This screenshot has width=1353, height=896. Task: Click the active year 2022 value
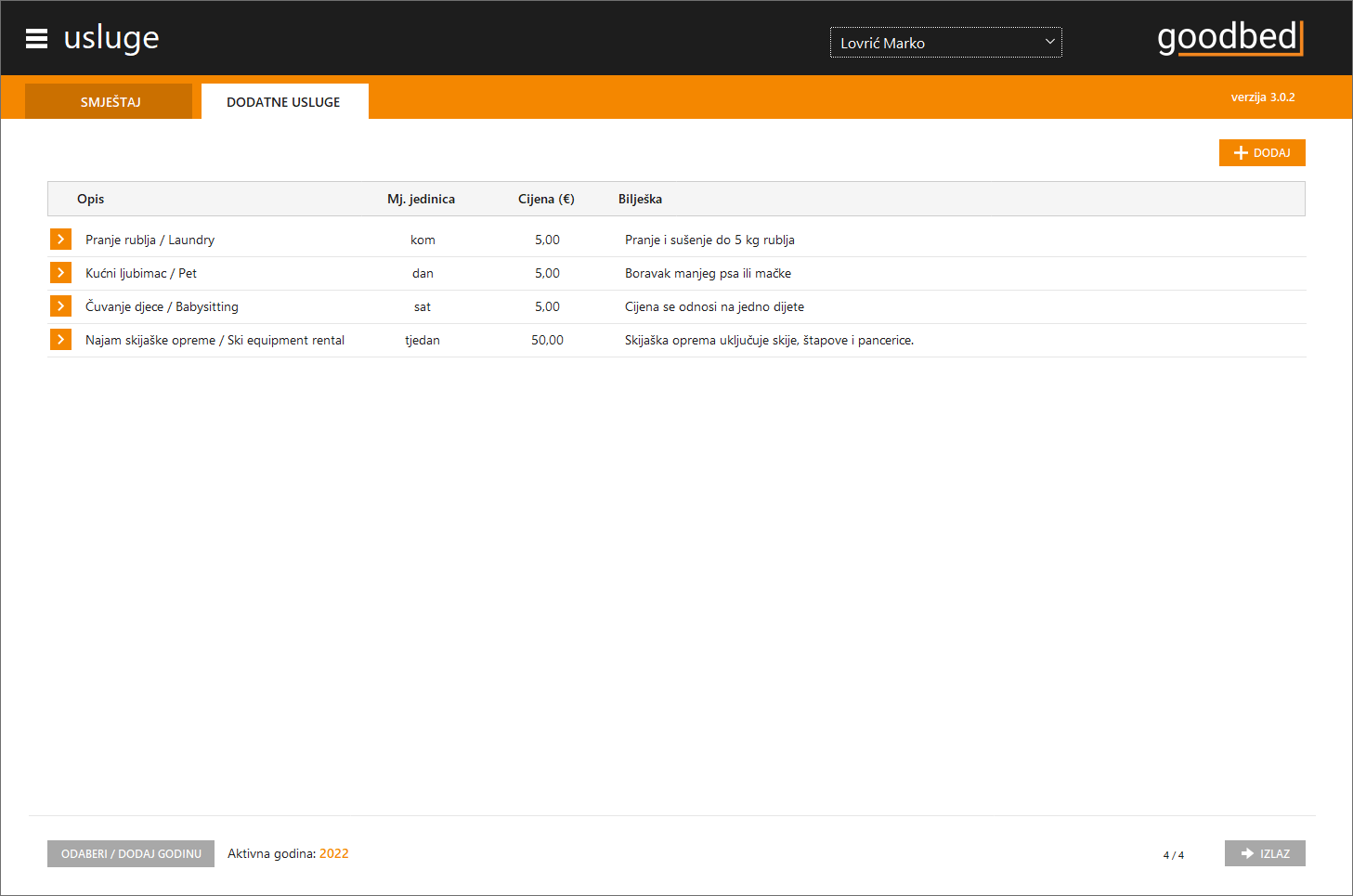click(334, 853)
